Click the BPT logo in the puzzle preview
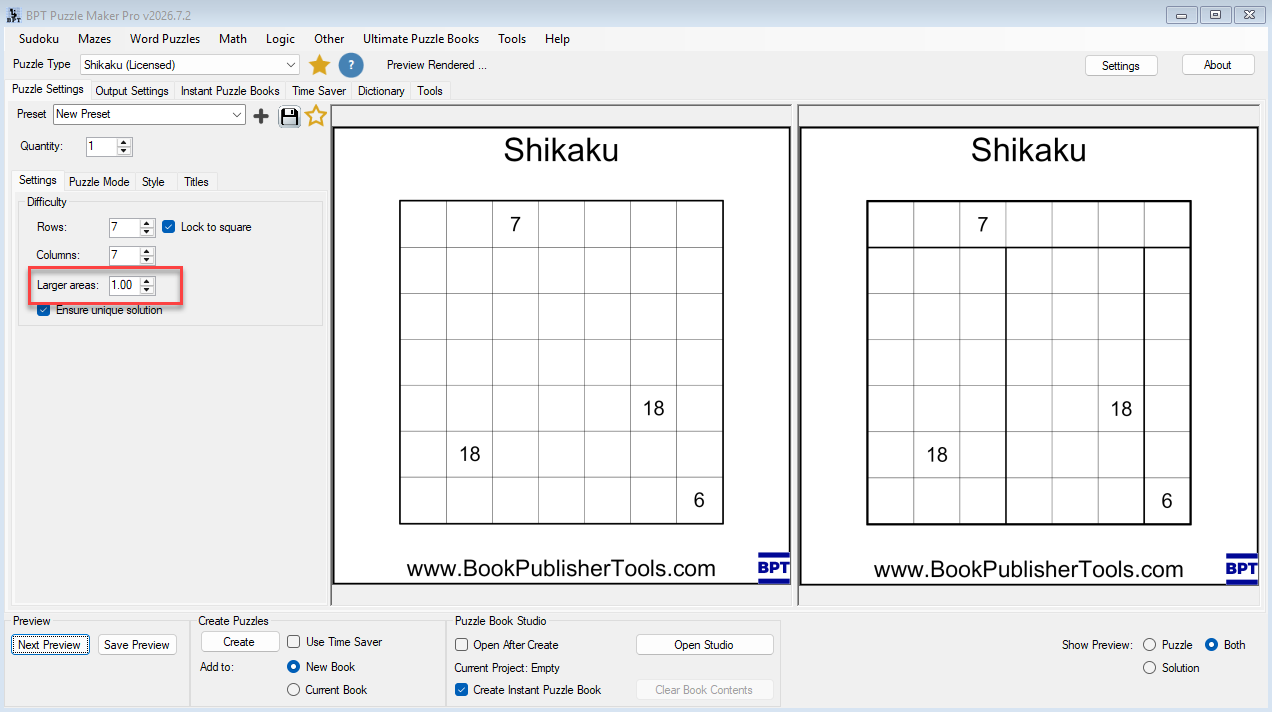Image resolution: width=1272 pixels, height=712 pixels. click(774, 568)
